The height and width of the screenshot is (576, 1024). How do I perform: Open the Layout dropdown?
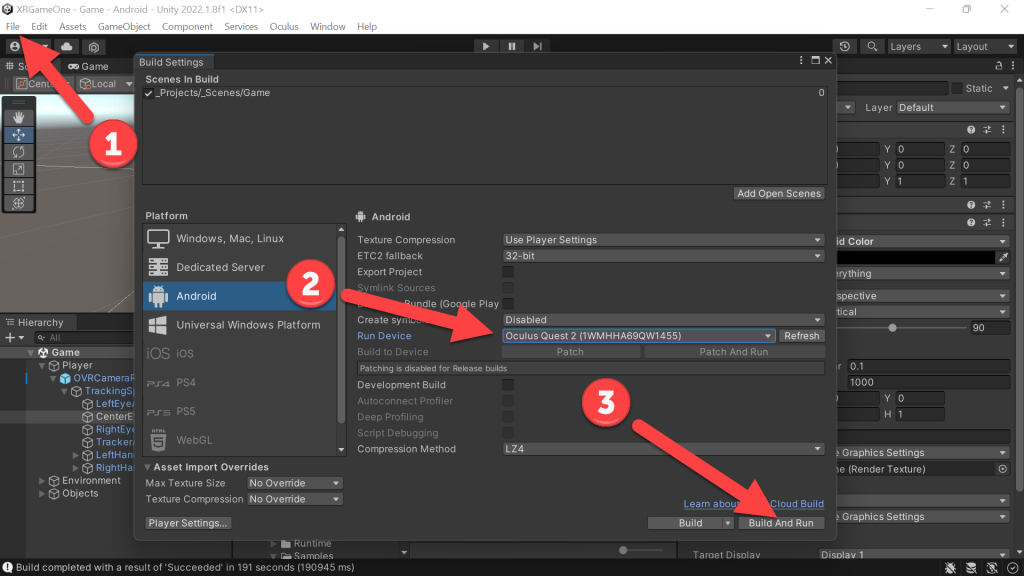point(984,46)
